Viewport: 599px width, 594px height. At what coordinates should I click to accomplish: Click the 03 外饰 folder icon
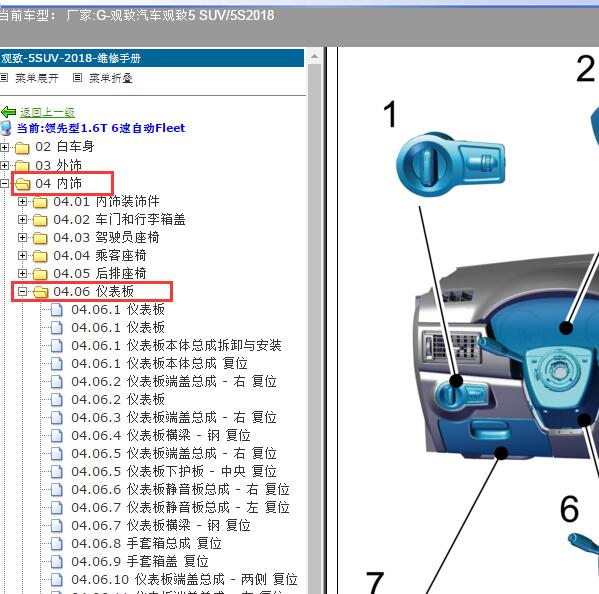(22, 166)
